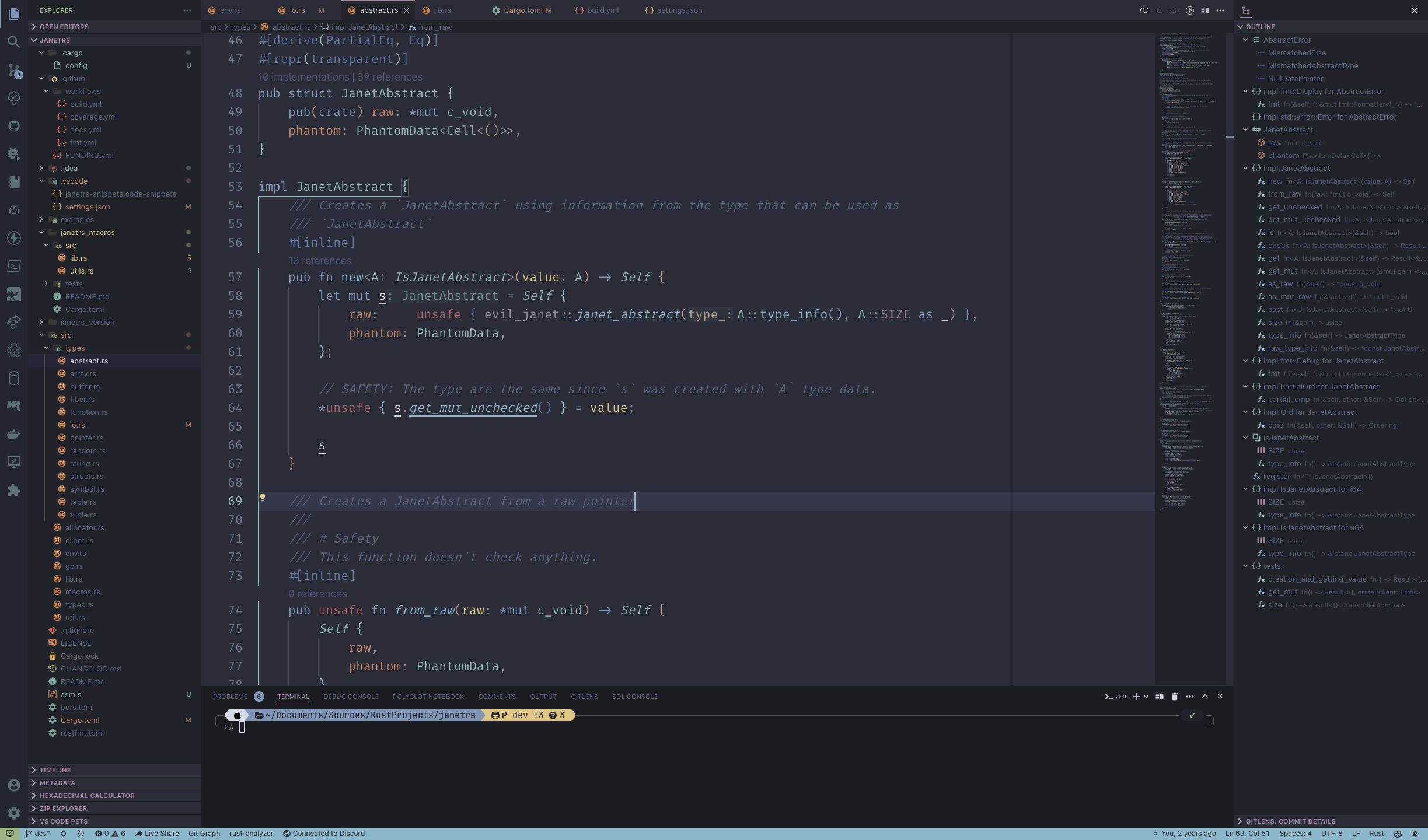
Task: Split the terminal panel
Action: [1160, 696]
